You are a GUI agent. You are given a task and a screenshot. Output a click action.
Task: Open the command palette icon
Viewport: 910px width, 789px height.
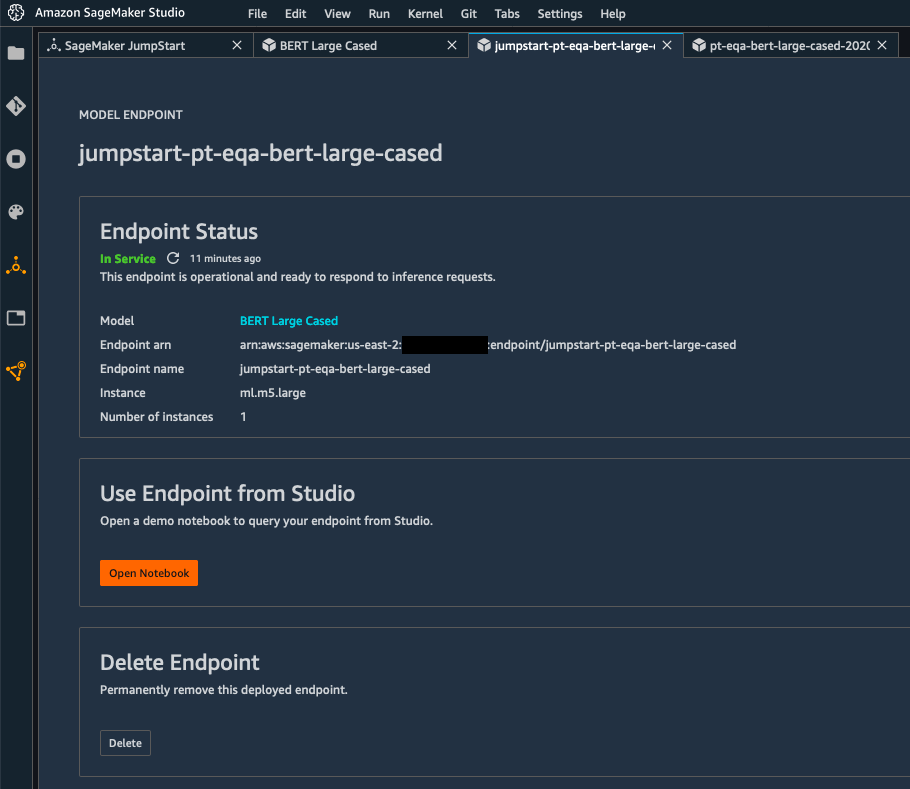[16, 212]
